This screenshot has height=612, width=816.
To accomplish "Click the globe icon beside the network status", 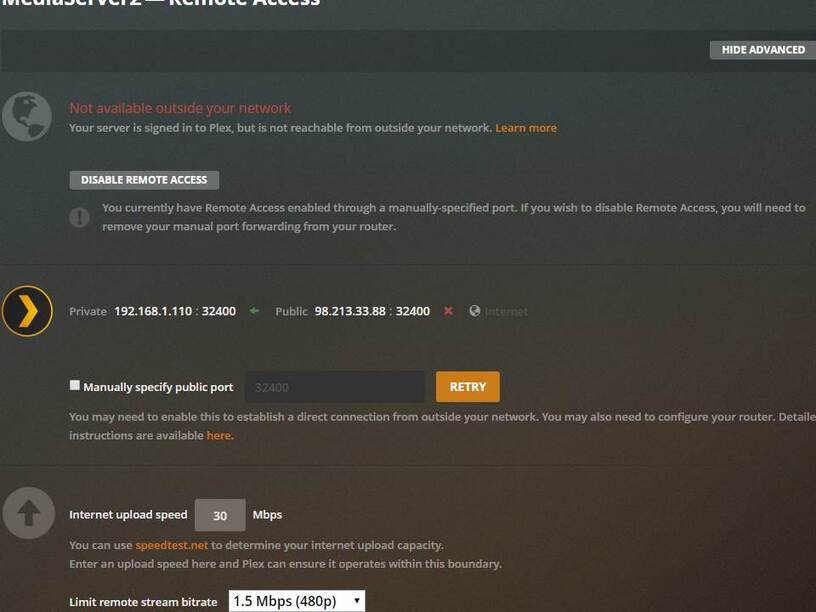I will click(x=27, y=117).
